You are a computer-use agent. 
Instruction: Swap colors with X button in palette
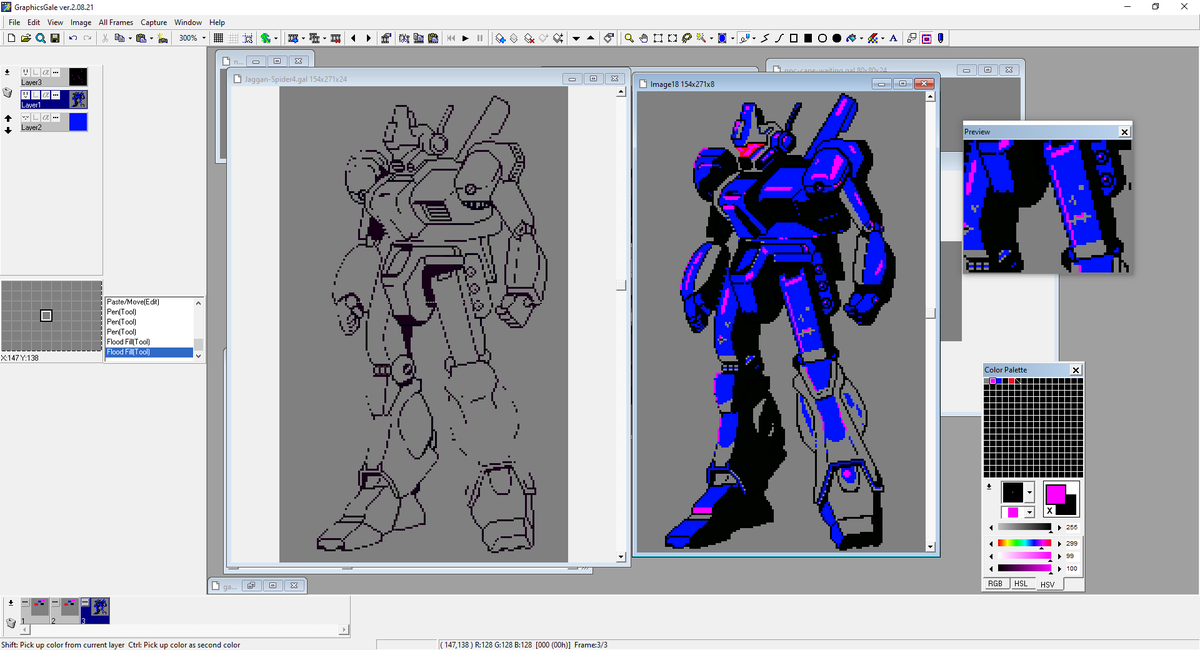pyautogui.click(x=1049, y=511)
